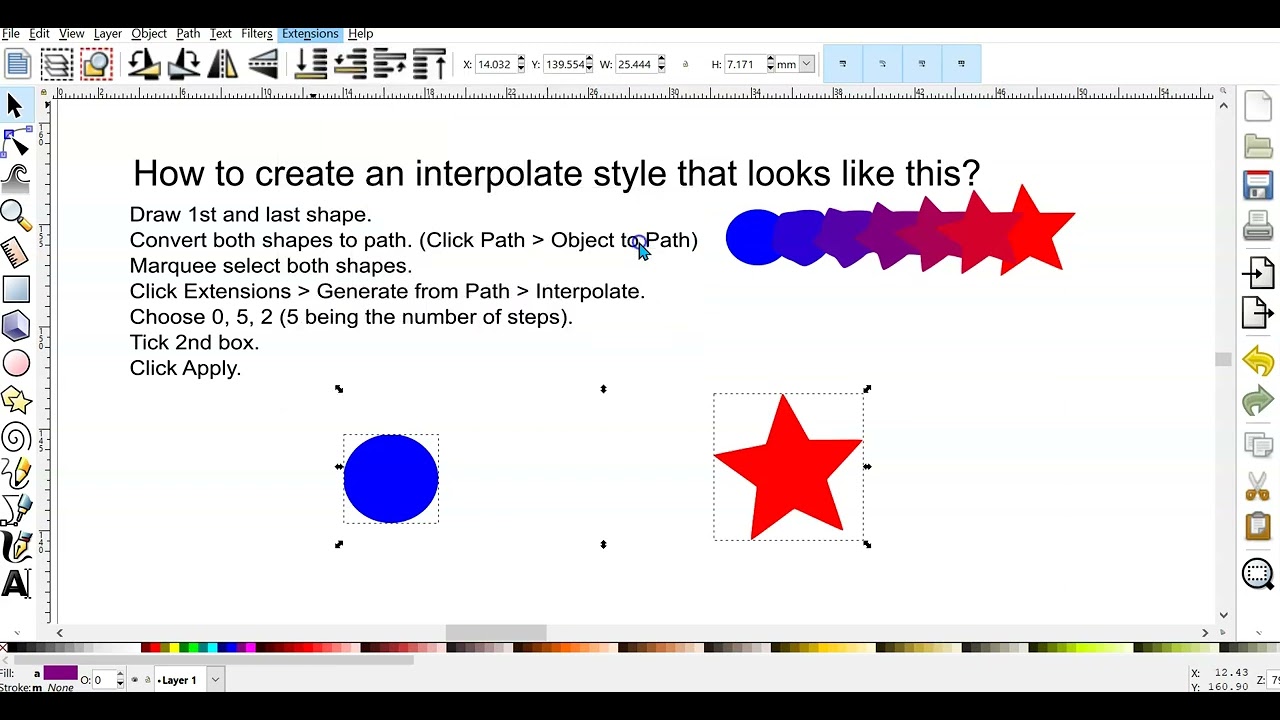The height and width of the screenshot is (720, 1280).
Task: Click Print icon on right toolbar
Action: pyautogui.click(x=1258, y=228)
